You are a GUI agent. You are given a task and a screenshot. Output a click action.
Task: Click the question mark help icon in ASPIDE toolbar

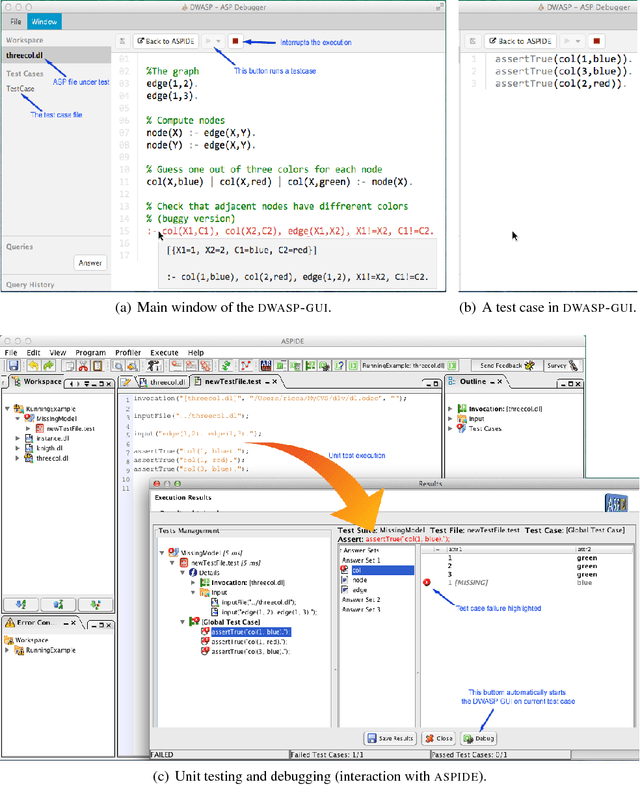coord(339,365)
